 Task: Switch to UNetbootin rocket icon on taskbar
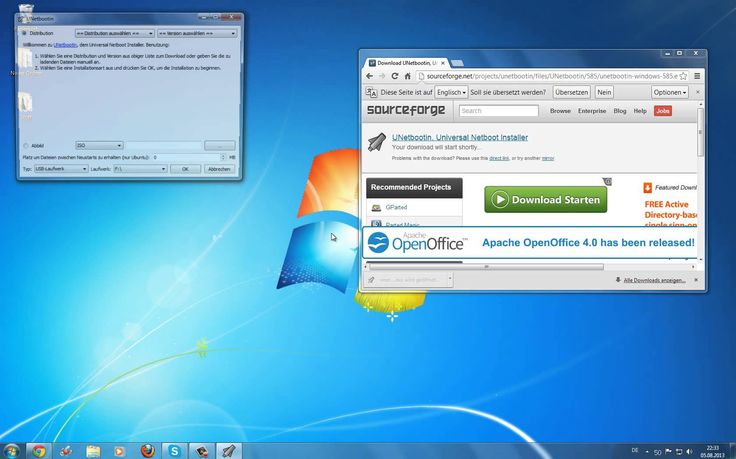[229, 451]
